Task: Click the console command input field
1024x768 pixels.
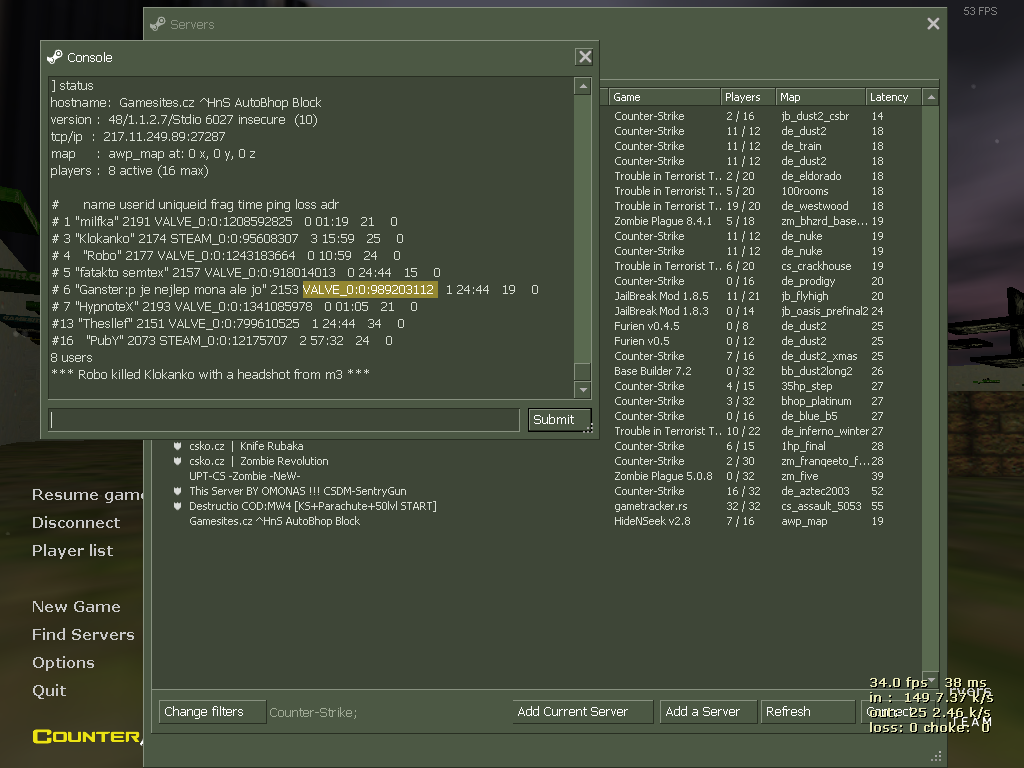Action: 283,420
